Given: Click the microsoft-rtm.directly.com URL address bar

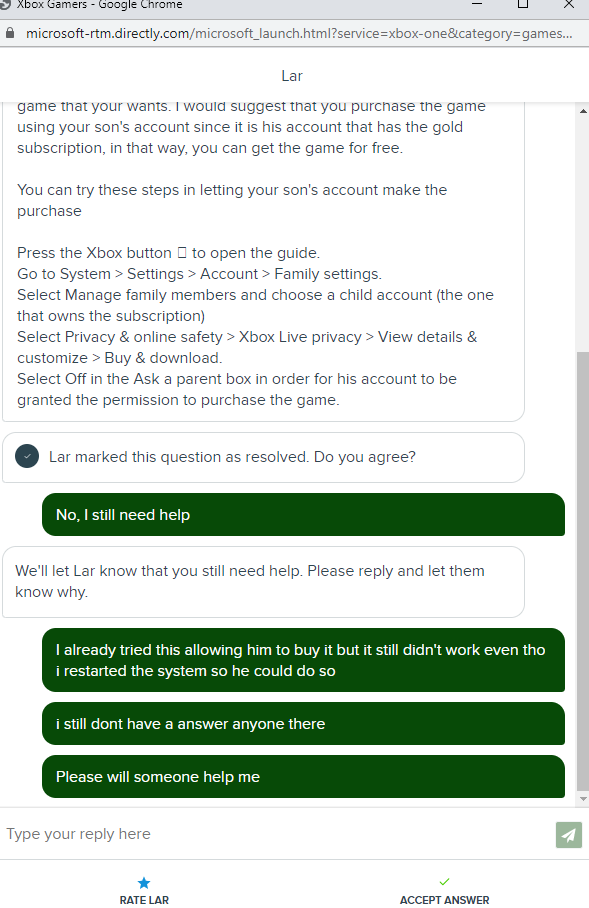Looking at the screenshot, I should 299,34.
